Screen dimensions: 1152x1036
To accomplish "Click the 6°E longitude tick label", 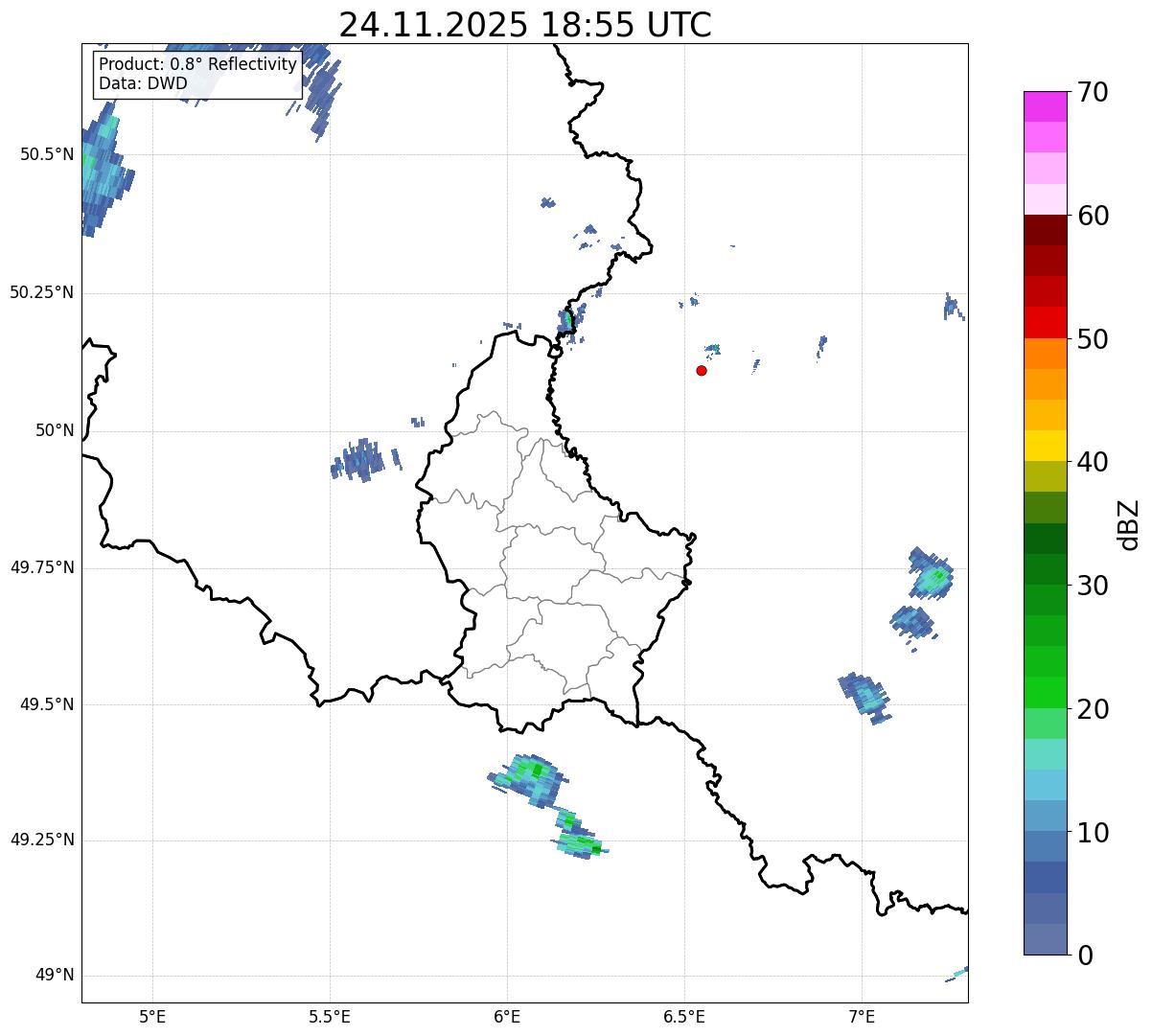I will (x=507, y=1016).
